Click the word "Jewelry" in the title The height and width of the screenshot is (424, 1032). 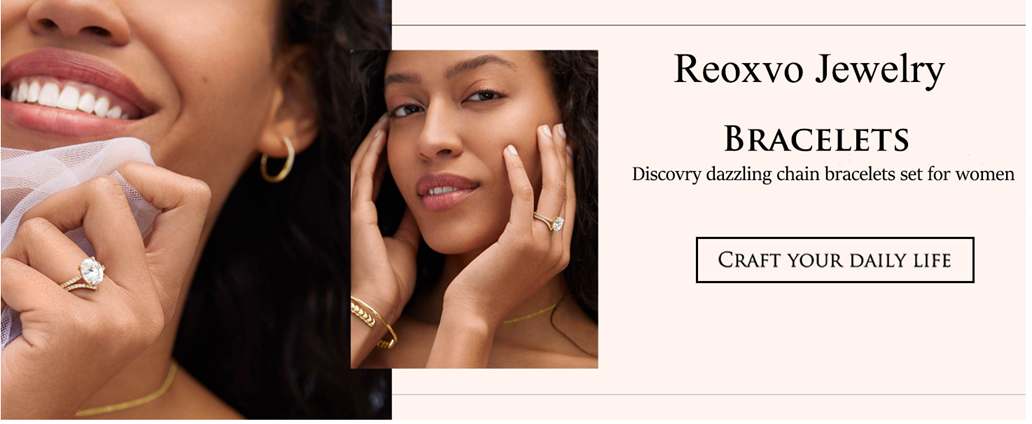tap(880, 70)
